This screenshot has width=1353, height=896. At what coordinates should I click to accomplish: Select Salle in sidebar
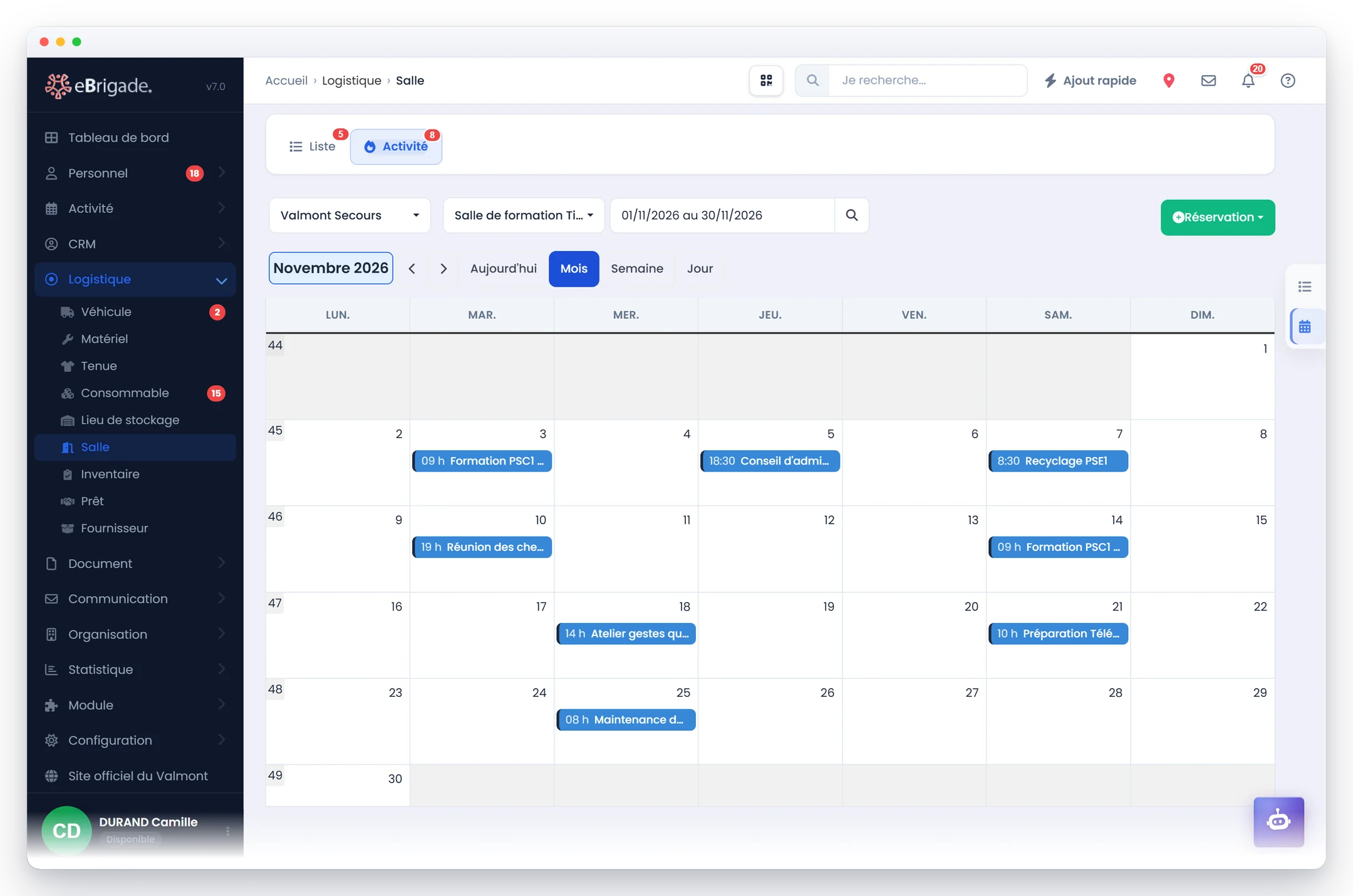135,447
